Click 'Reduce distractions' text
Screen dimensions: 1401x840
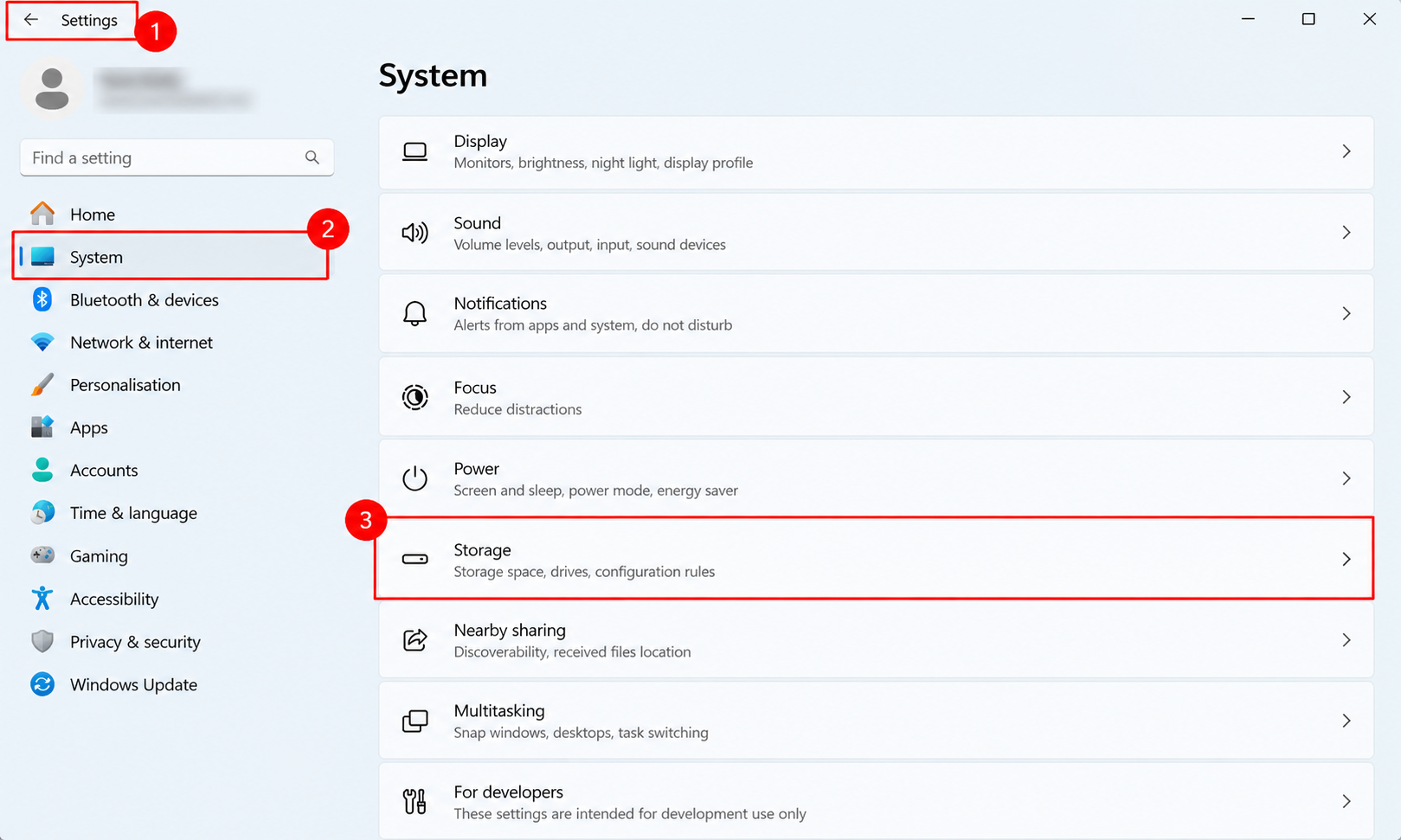click(517, 409)
